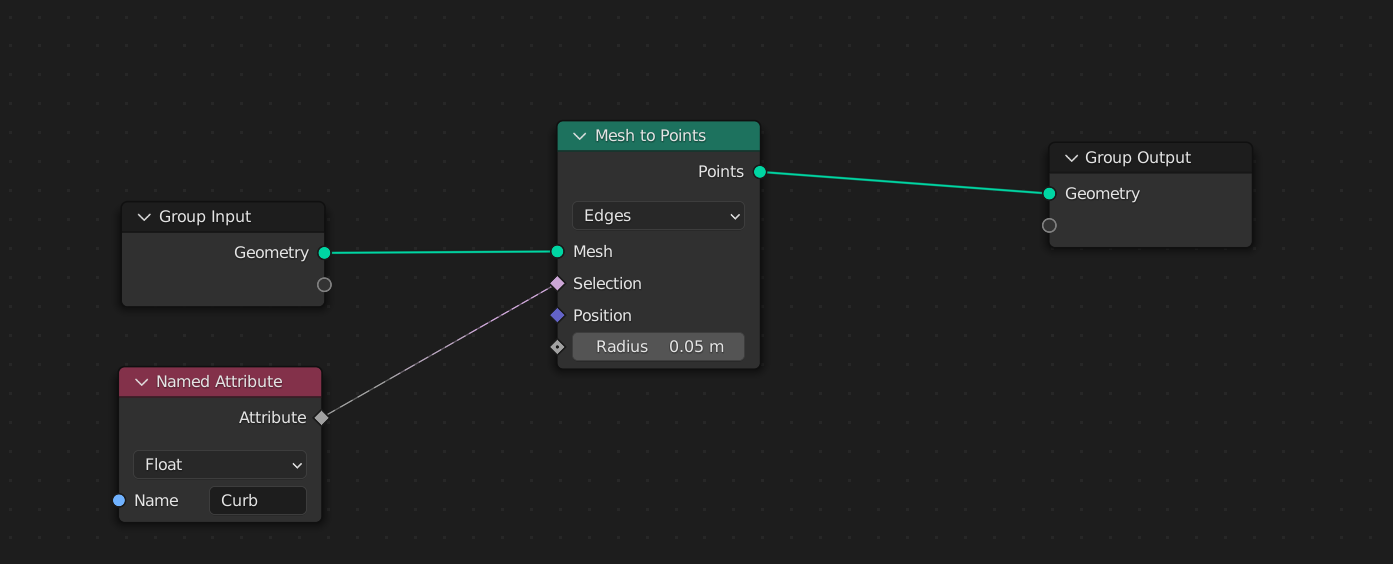
Task: Click Group Input Geometry output socket
Action: pos(324,253)
